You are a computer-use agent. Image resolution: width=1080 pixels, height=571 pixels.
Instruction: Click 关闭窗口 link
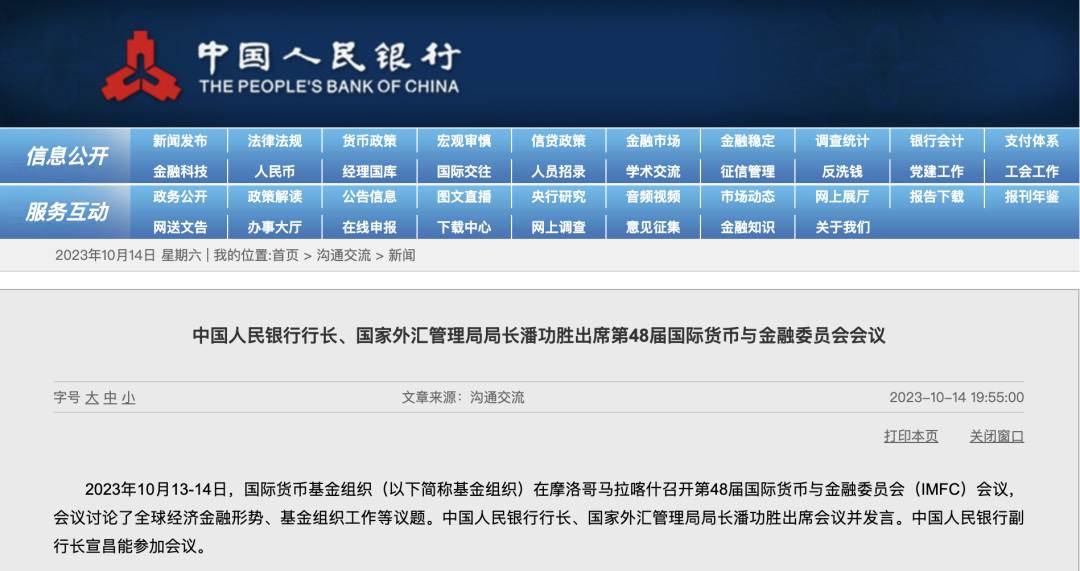tap(997, 436)
